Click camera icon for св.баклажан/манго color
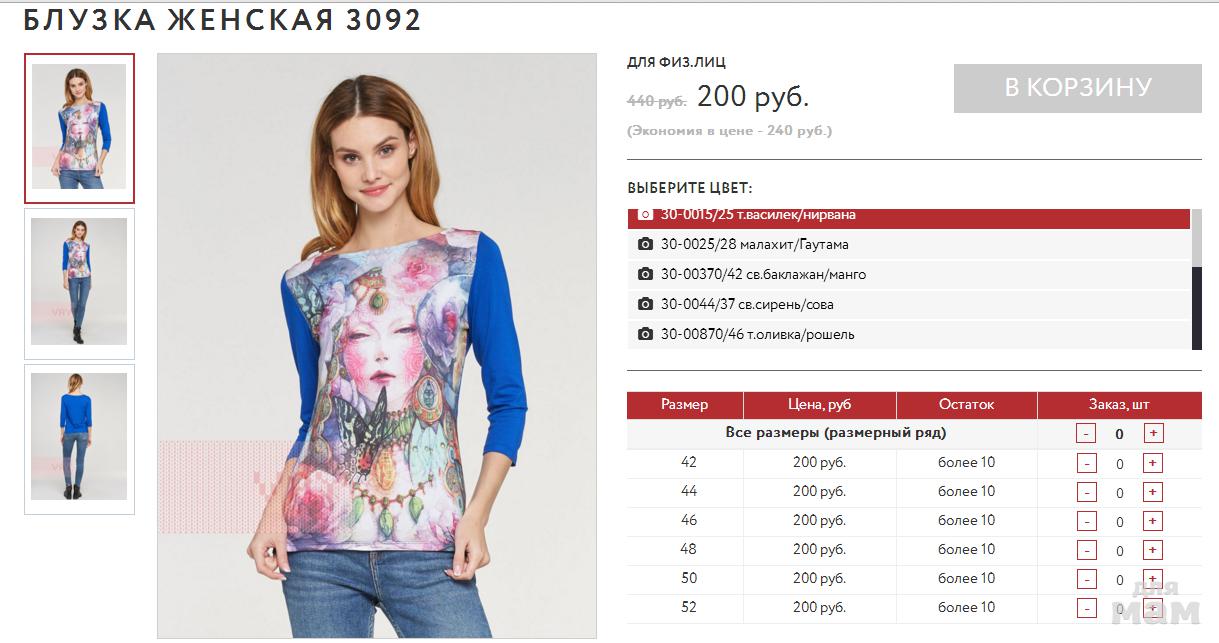Screen dimensions: 1219x643 pos(645,275)
